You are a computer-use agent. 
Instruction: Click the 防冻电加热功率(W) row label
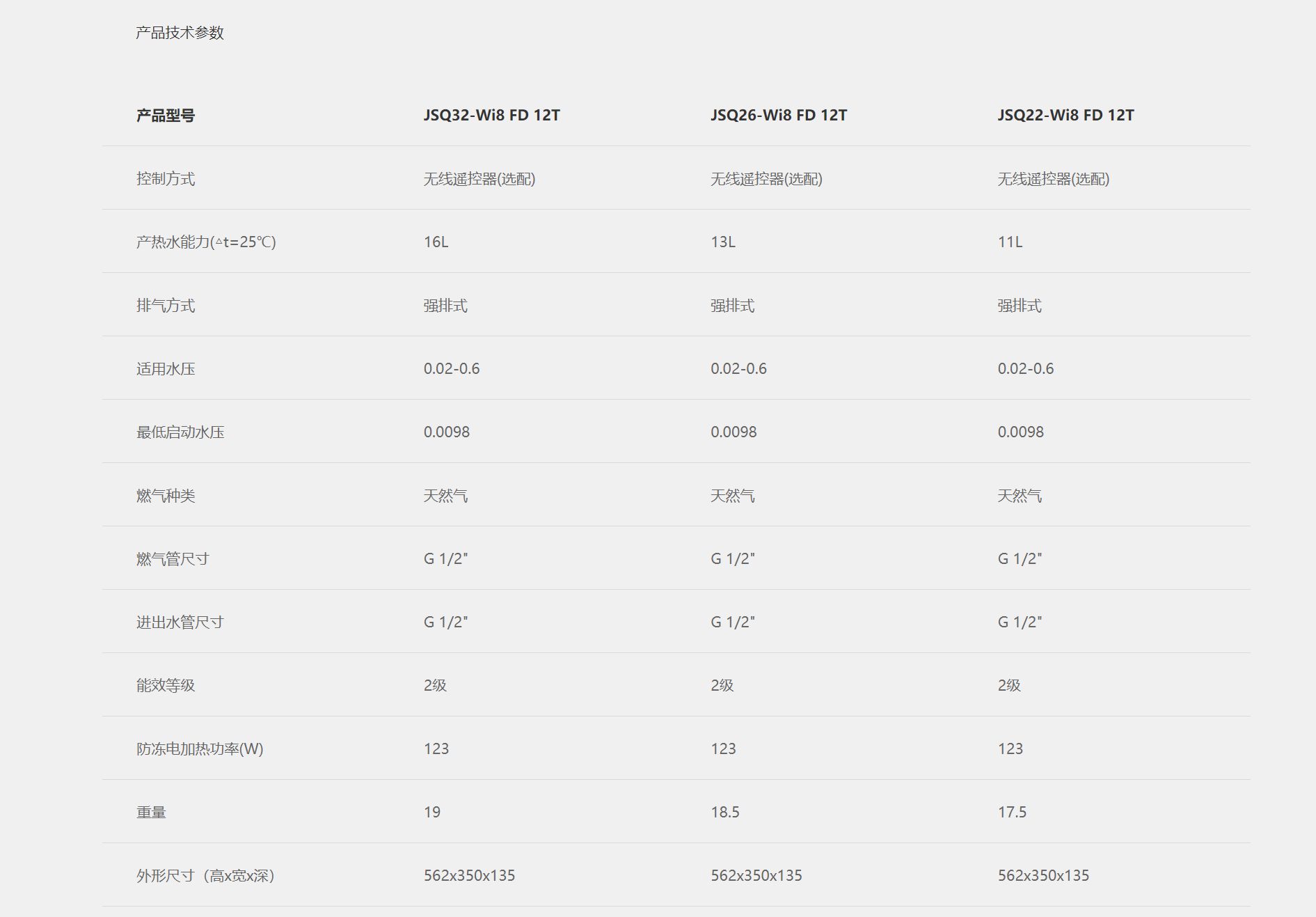tap(200, 749)
